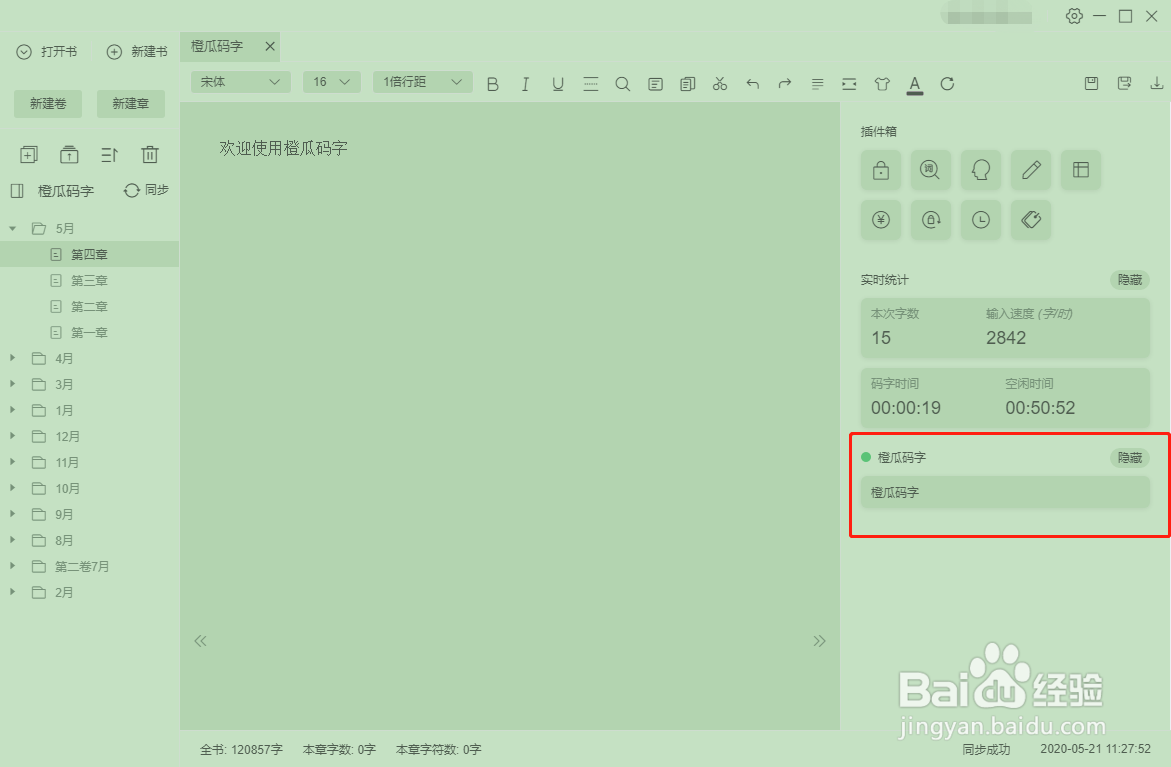Close the 橙瓜码字 document tab

click(270, 46)
